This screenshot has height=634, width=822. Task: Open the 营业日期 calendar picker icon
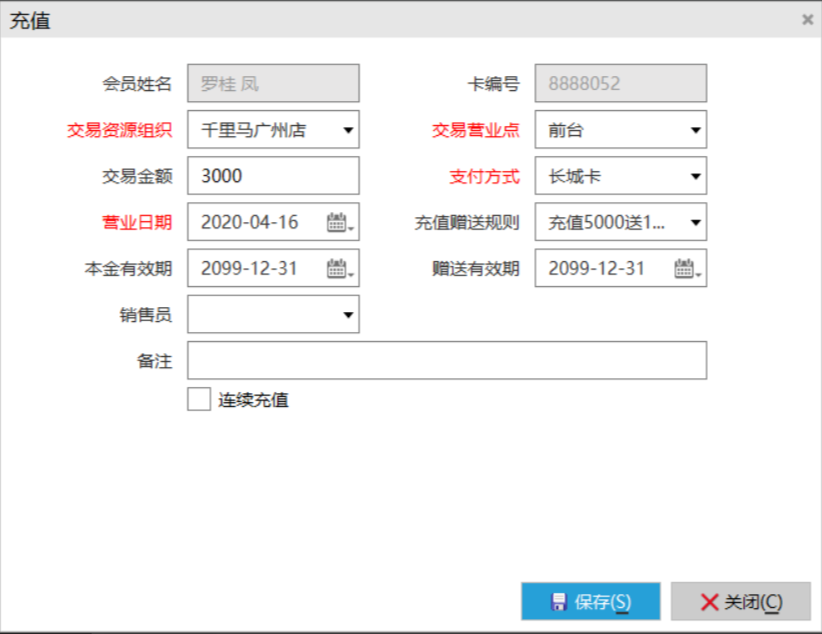click(x=338, y=222)
